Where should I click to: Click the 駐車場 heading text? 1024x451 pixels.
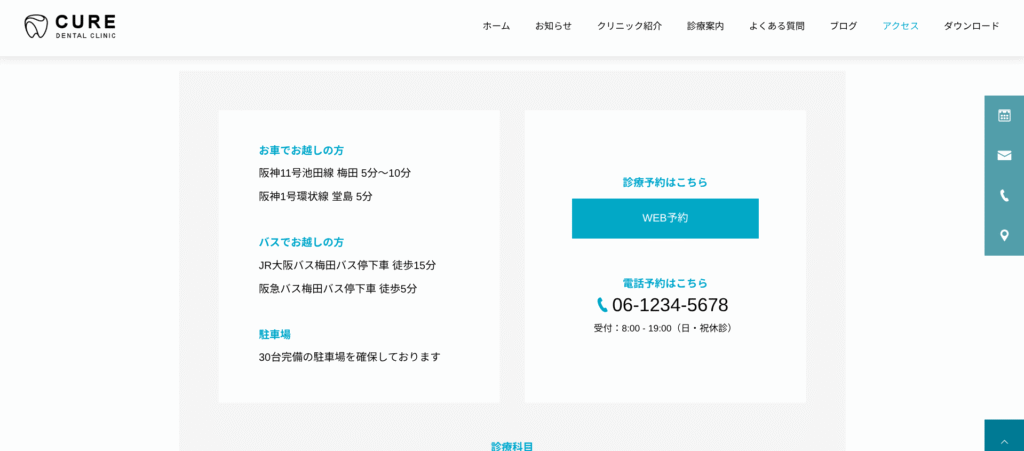click(x=275, y=334)
